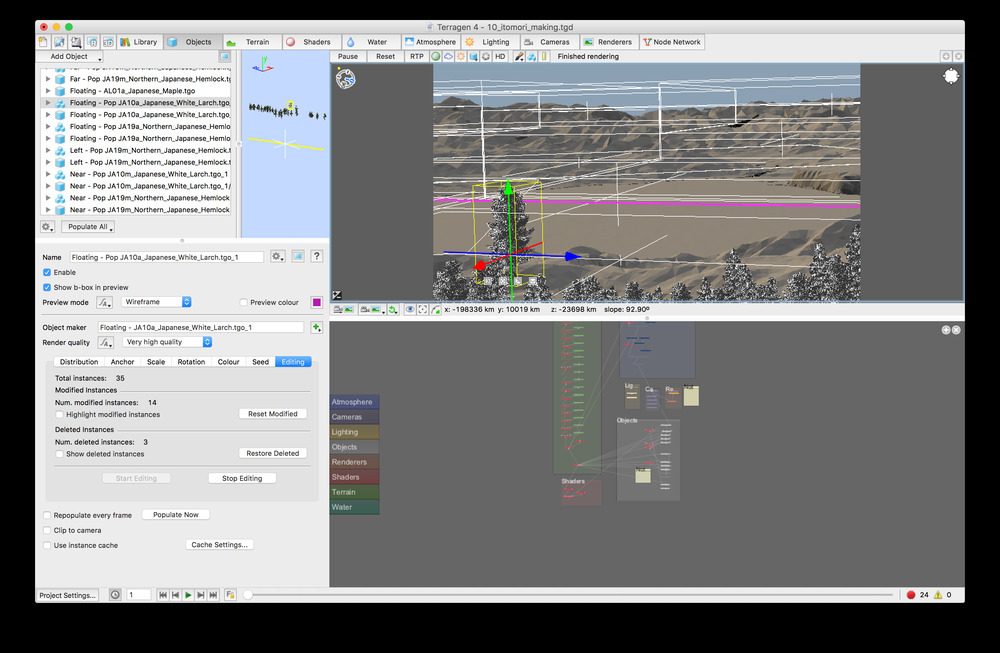The image size is (1000, 653).
Task: Switch to the Atmosphere layout
Action: [430, 42]
